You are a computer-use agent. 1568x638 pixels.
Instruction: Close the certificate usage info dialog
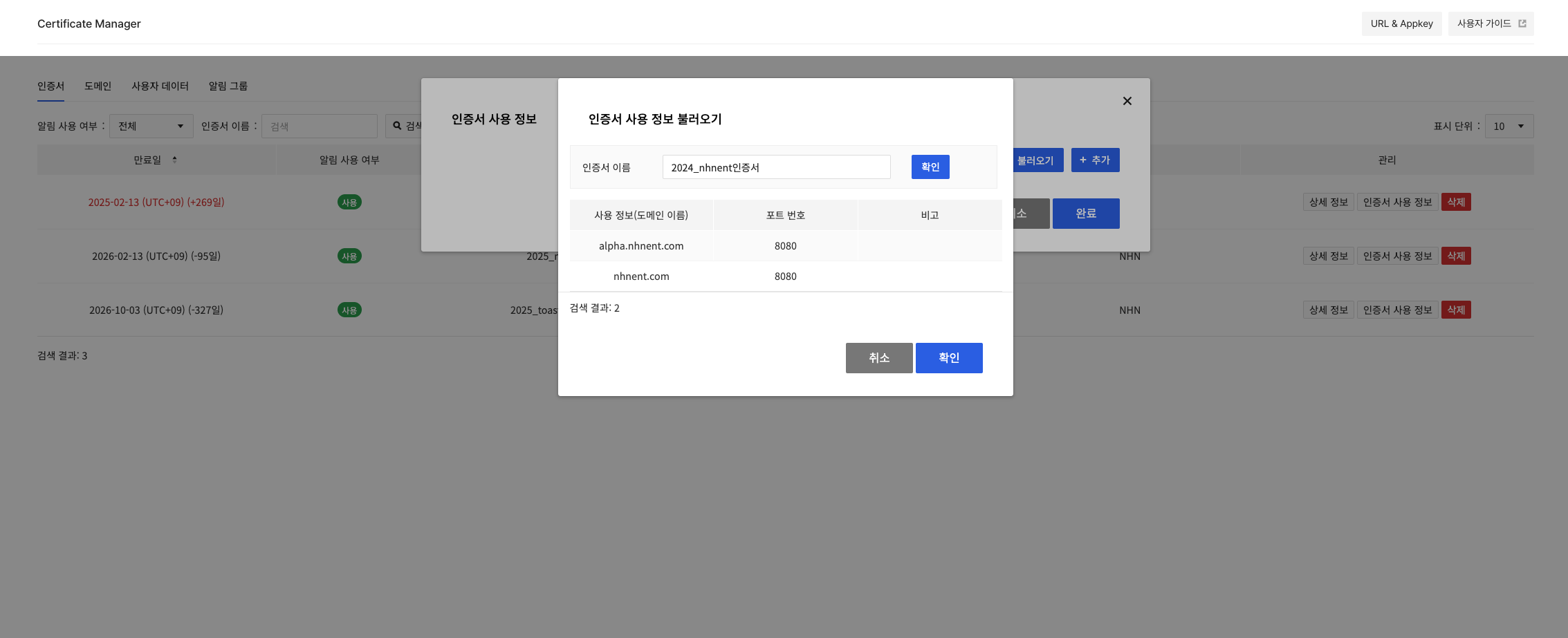click(x=1127, y=101)
